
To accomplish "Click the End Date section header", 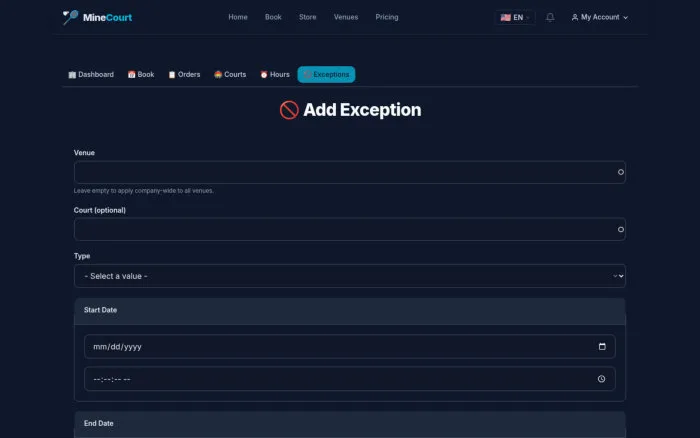I will 350,424.
